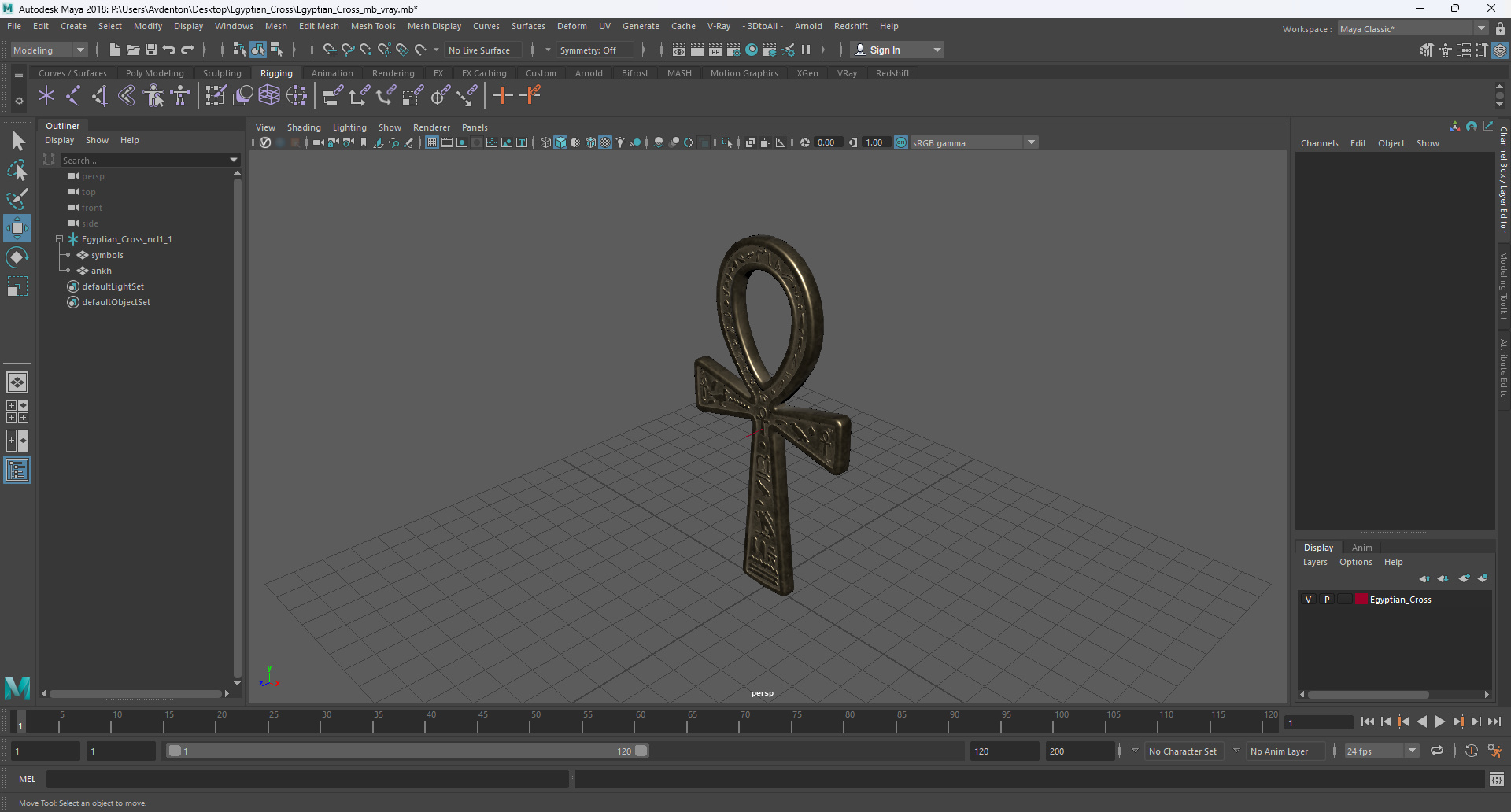Click the Save Scene icon
Image resolution: width=1511 pixels, height=812 pixels.
click(x=151, y=50)
